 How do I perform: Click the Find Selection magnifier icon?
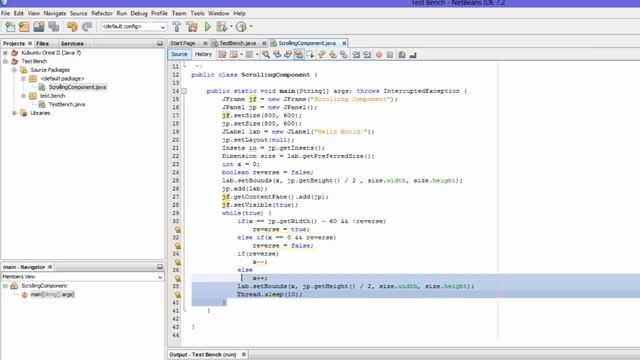266,55
